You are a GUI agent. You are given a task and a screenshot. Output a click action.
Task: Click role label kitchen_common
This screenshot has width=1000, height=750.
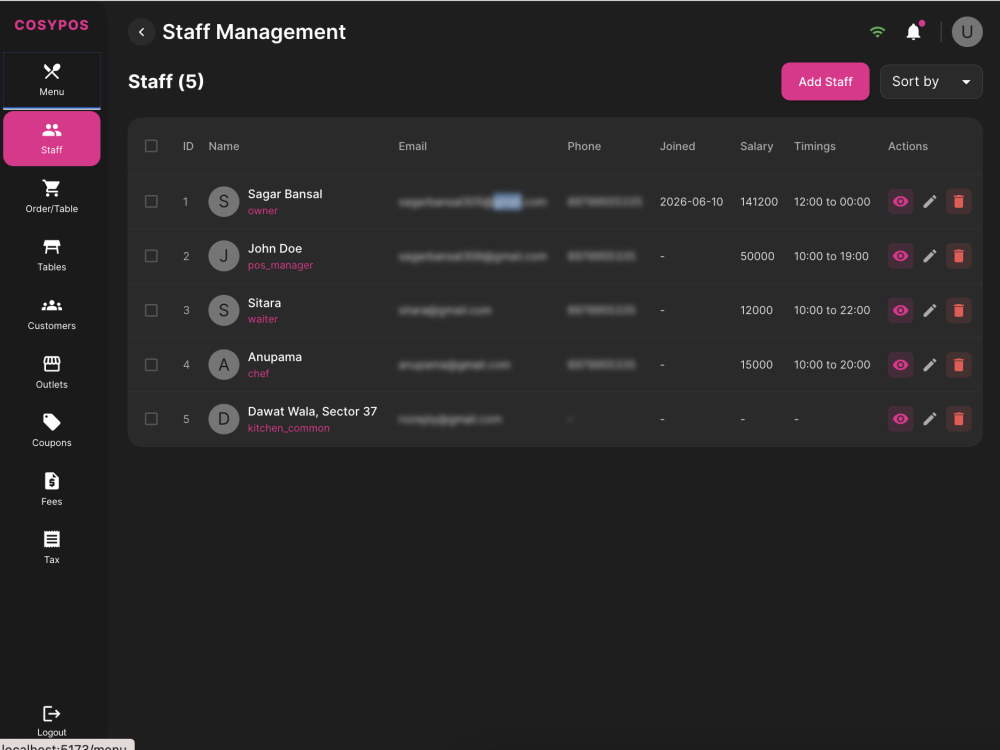pyautogui.click(x=288, y=428)
